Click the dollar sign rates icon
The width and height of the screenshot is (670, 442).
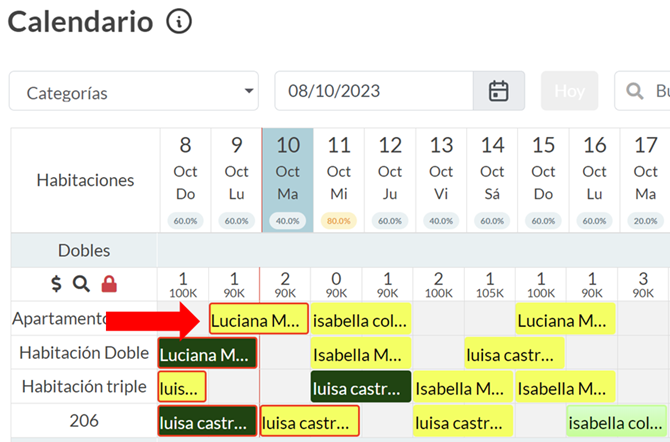[56, 284]
